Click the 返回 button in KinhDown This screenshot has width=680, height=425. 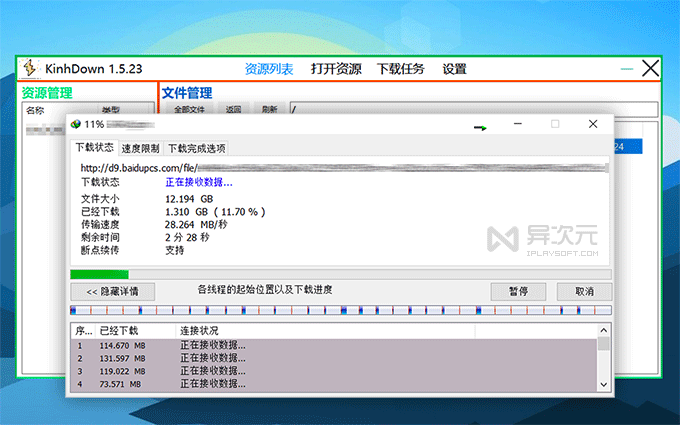click(233, 109)
